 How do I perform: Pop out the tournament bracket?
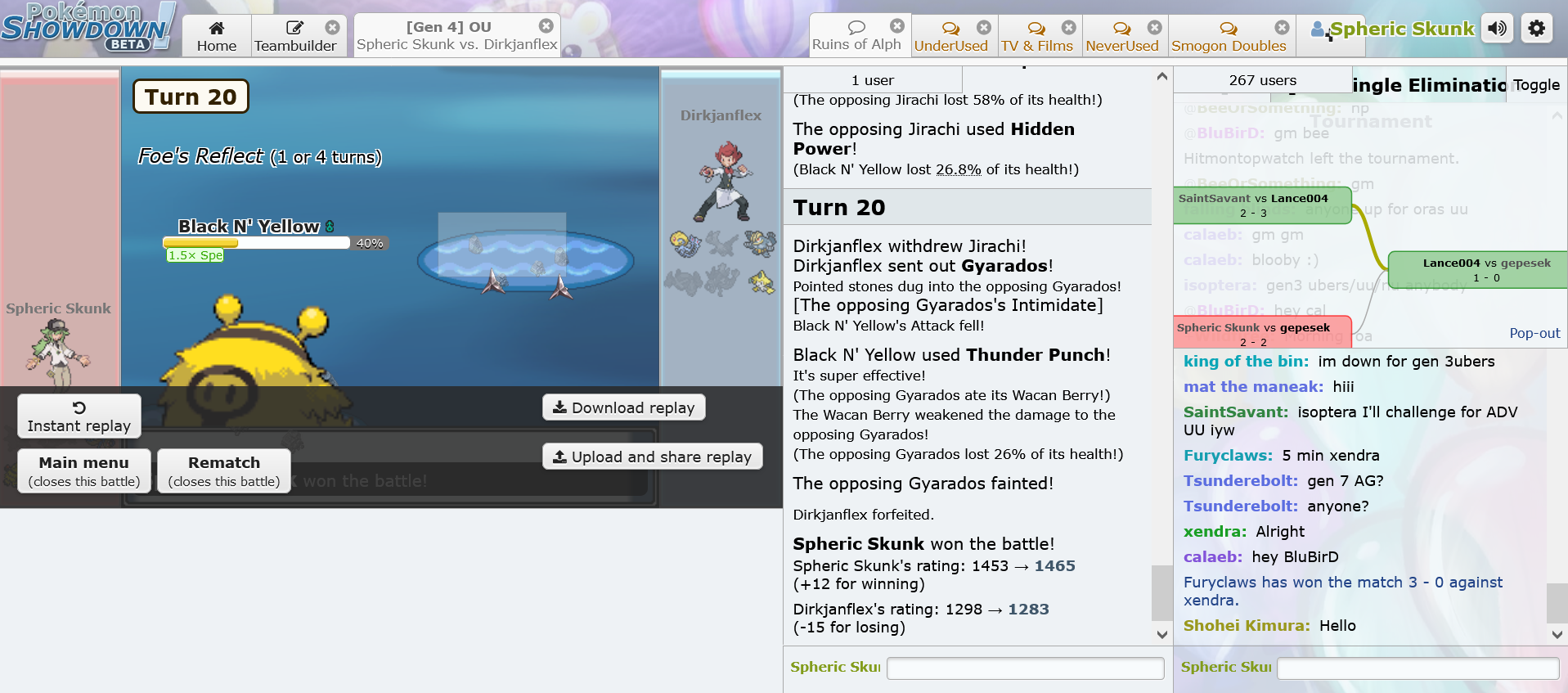tap(1534, 333)
